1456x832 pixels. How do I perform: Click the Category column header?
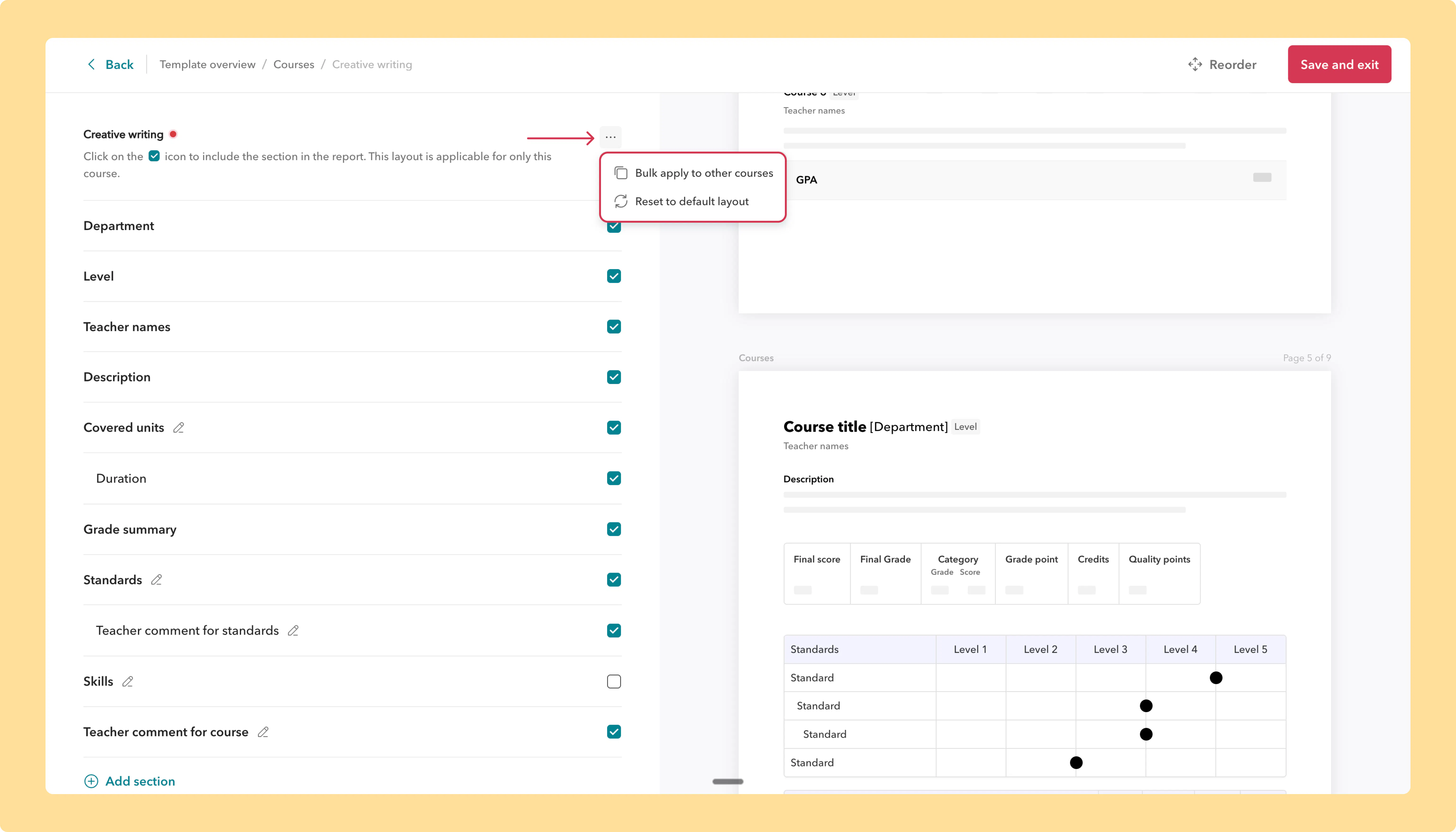tap(958, 559)
